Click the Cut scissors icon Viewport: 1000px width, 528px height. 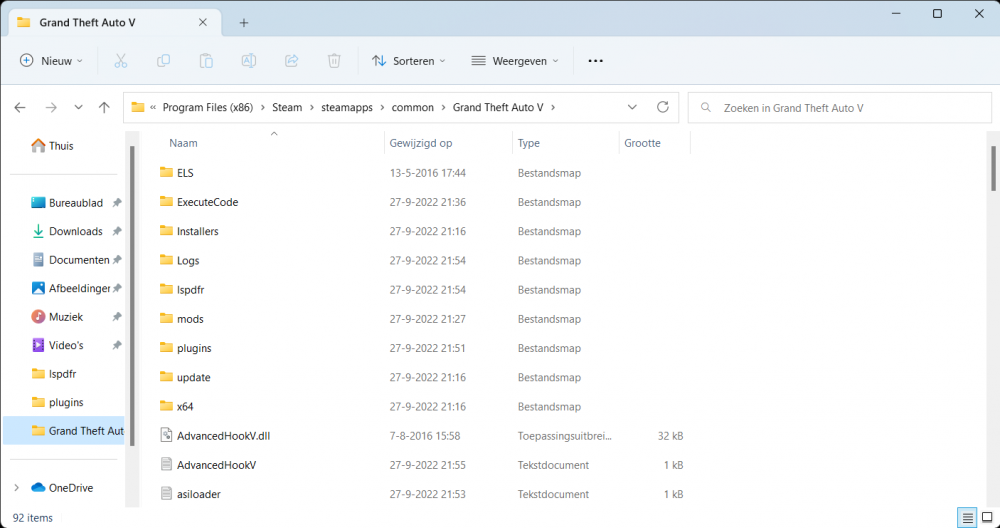pyautogui.click(x=121, y=61)
